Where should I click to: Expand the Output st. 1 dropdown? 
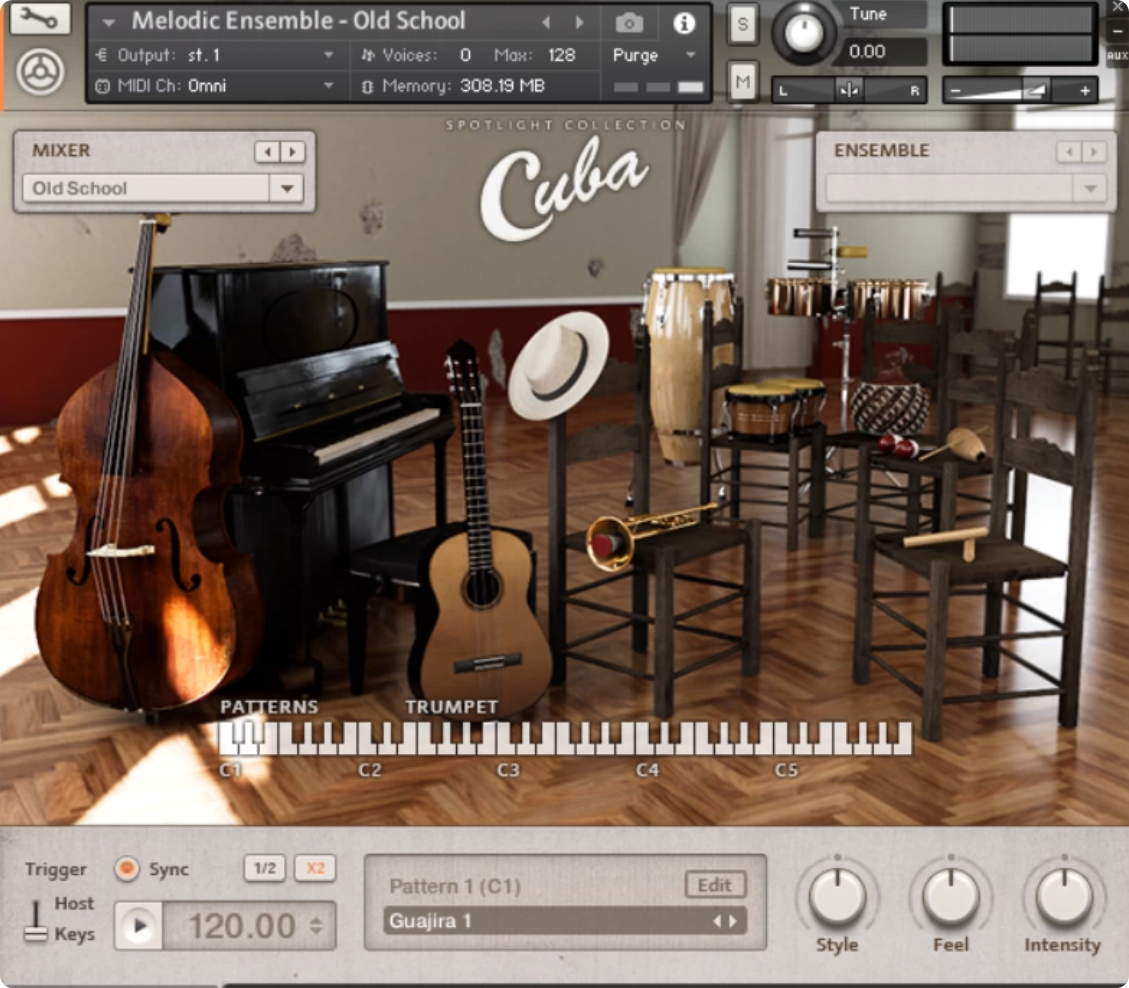pyautogui.click(x=328, y=55)
